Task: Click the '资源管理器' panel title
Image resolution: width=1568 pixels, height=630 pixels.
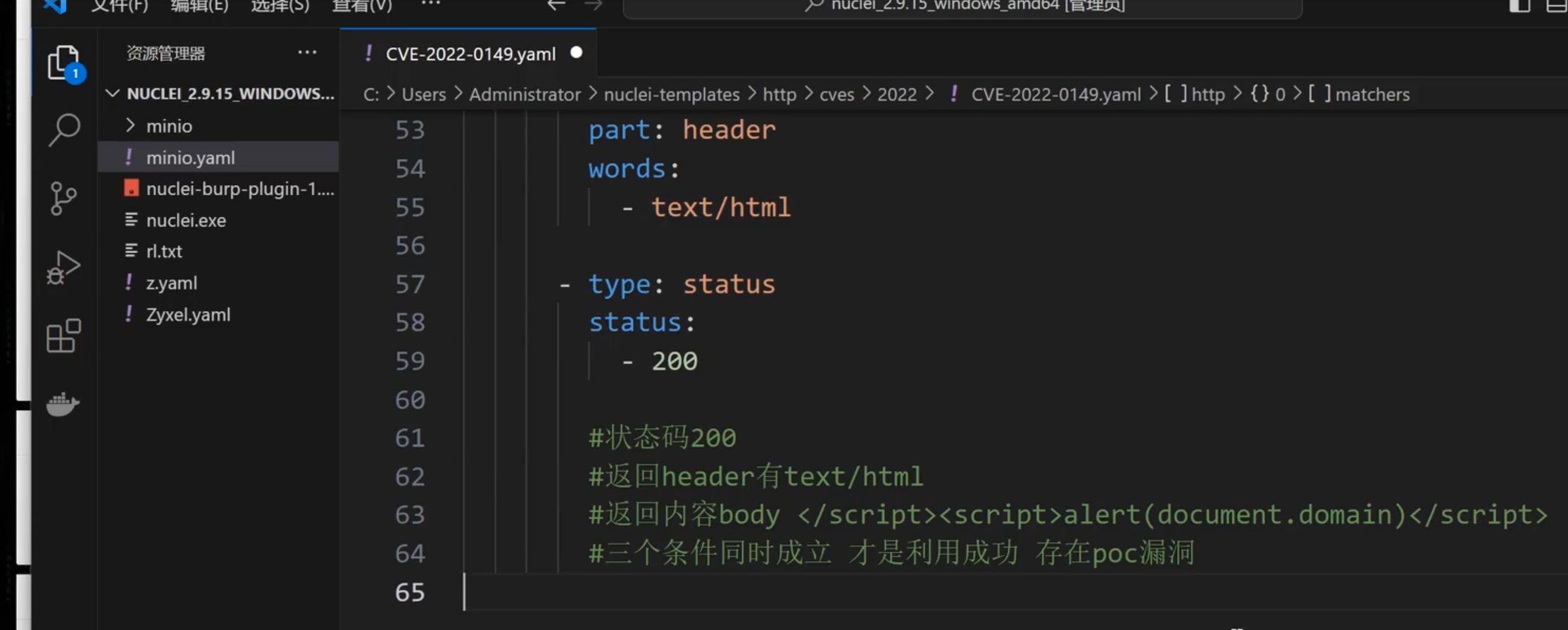Action: [165, 53]
